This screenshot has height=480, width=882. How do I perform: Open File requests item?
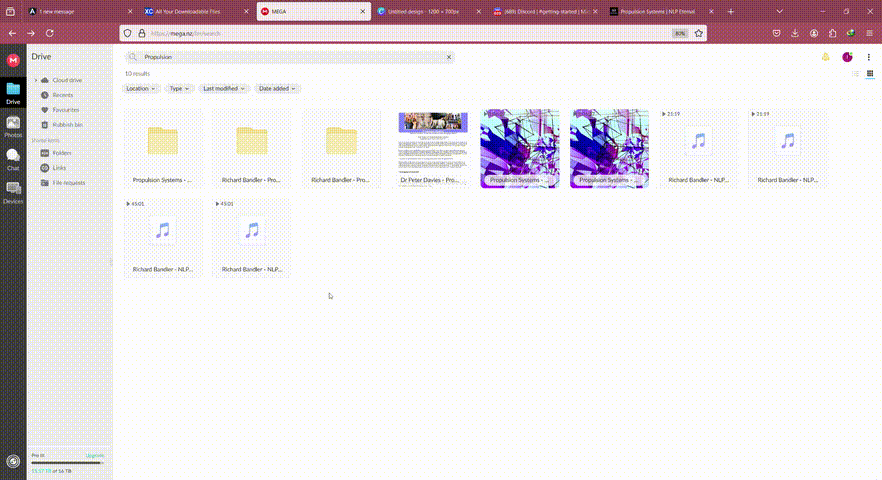68,183
